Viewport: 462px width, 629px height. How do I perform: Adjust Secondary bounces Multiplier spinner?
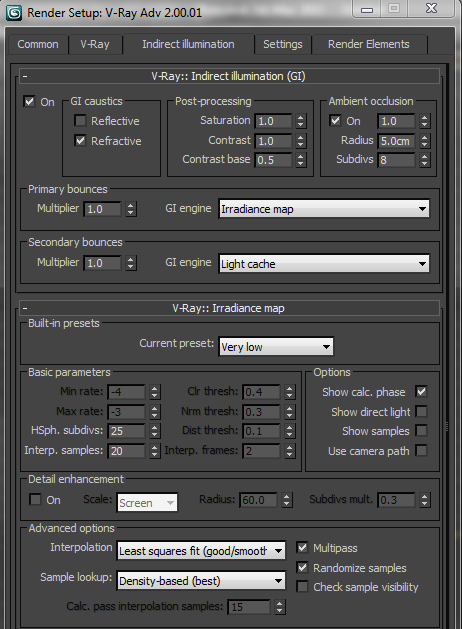131,263
